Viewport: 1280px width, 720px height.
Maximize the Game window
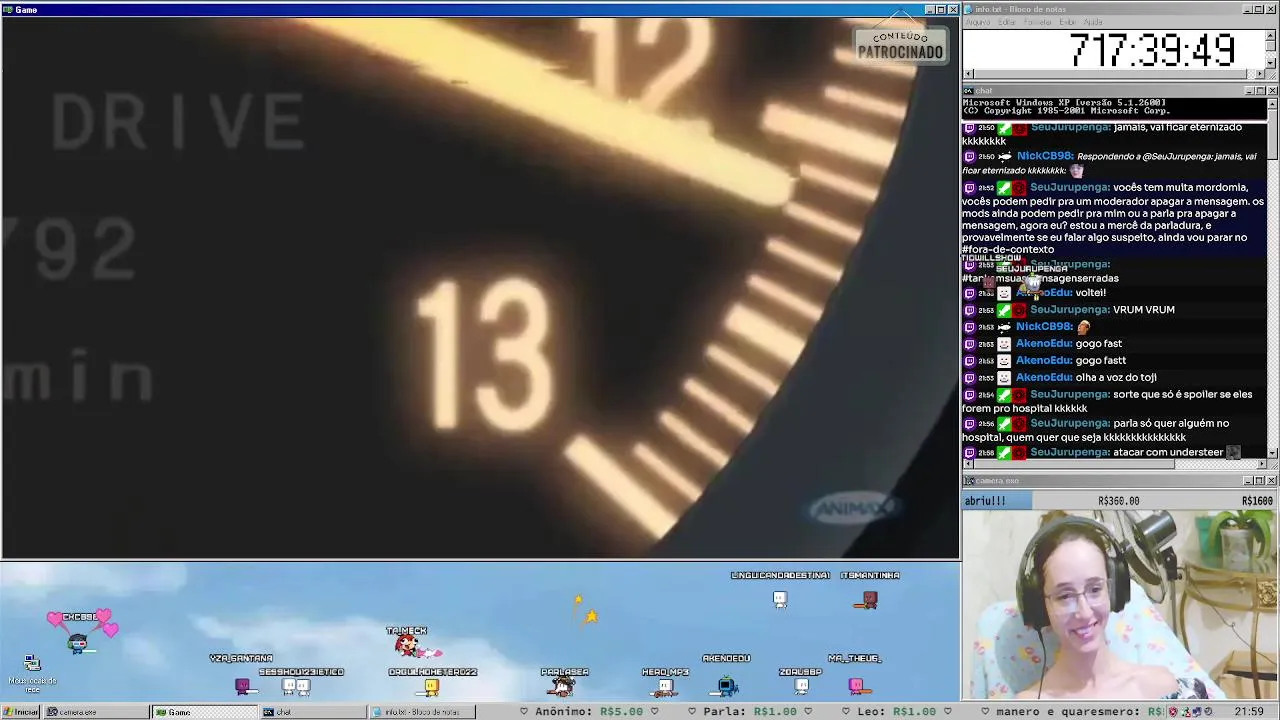pos(941,9)
